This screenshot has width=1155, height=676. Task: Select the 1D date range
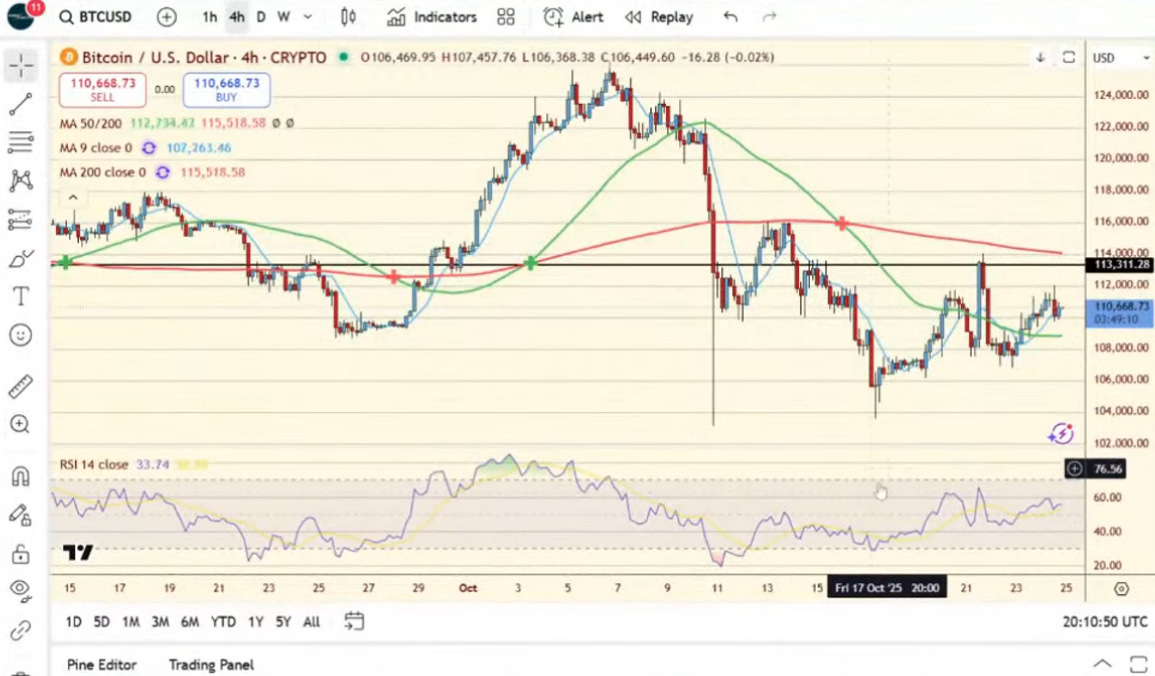click(74, 622)
